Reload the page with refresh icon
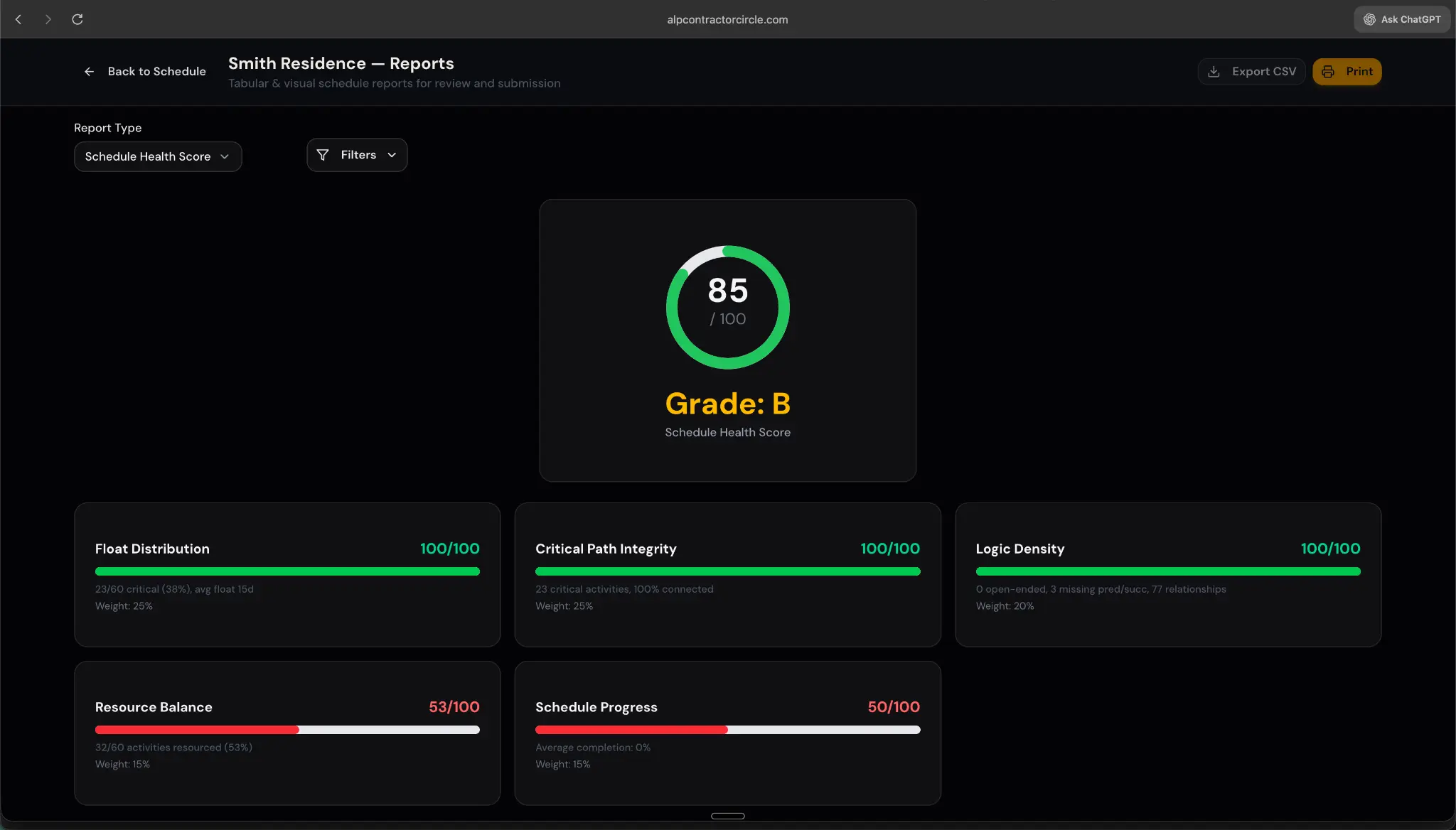The width and height of the screenshot is (1456, 830). pyautogui.click(x=77, y=19)
